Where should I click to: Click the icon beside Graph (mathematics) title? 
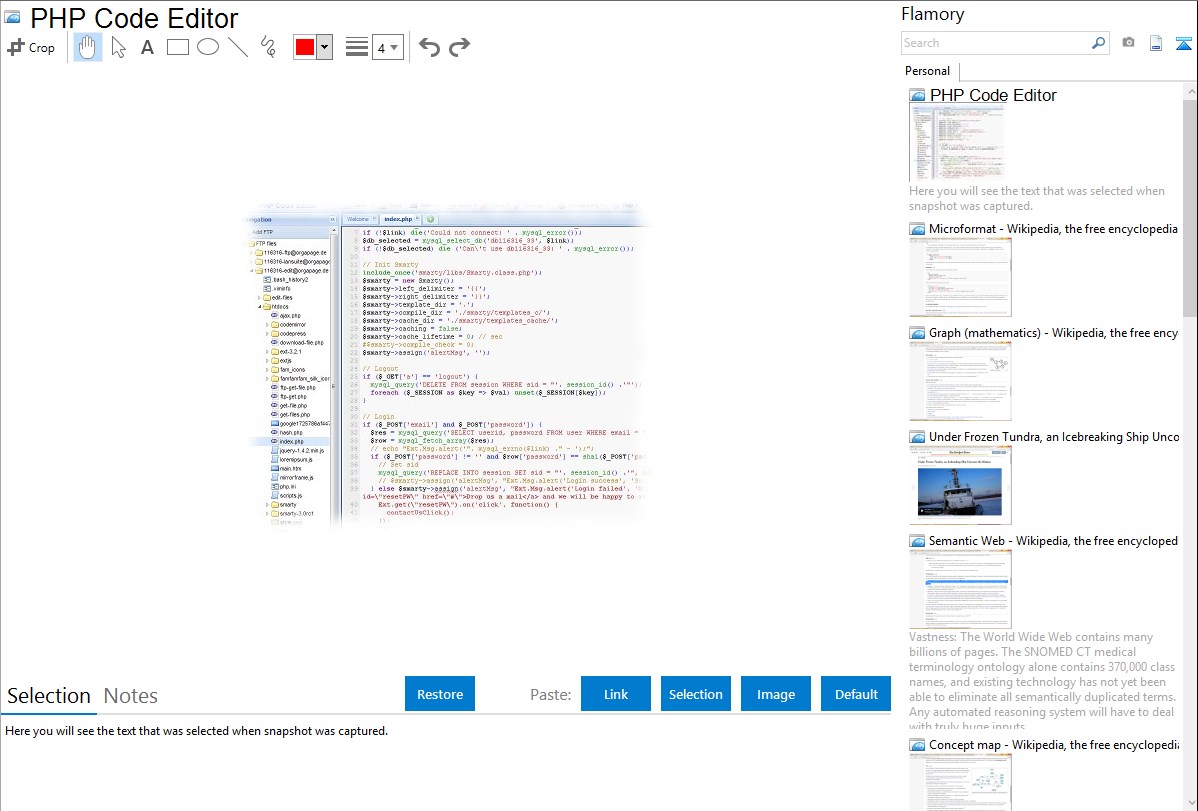917,333
